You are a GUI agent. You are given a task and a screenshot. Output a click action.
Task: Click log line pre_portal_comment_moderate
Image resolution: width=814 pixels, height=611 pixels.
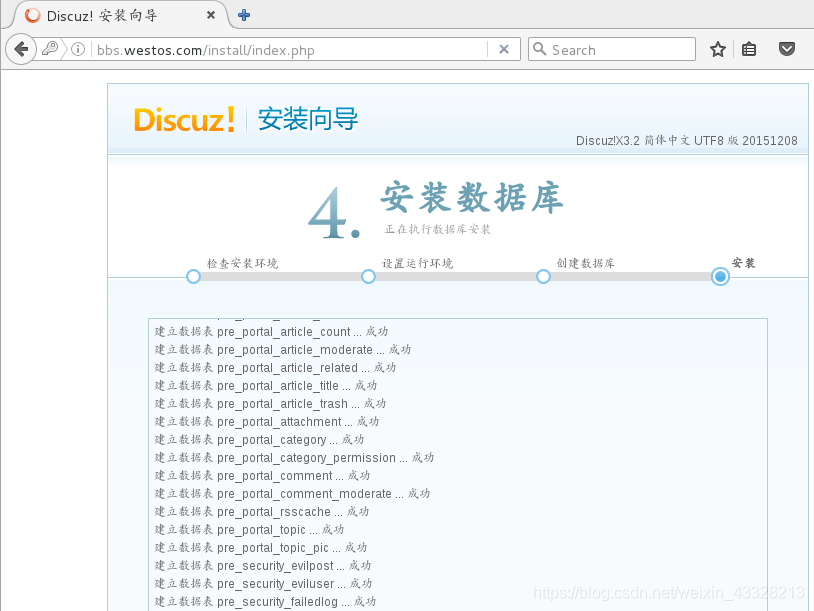[x=292, y=494]
